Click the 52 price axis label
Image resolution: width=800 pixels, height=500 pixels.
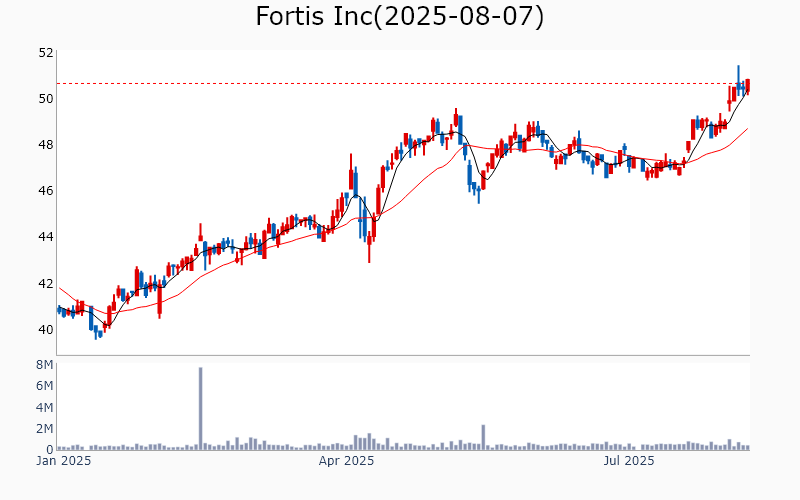coord(46,52)
